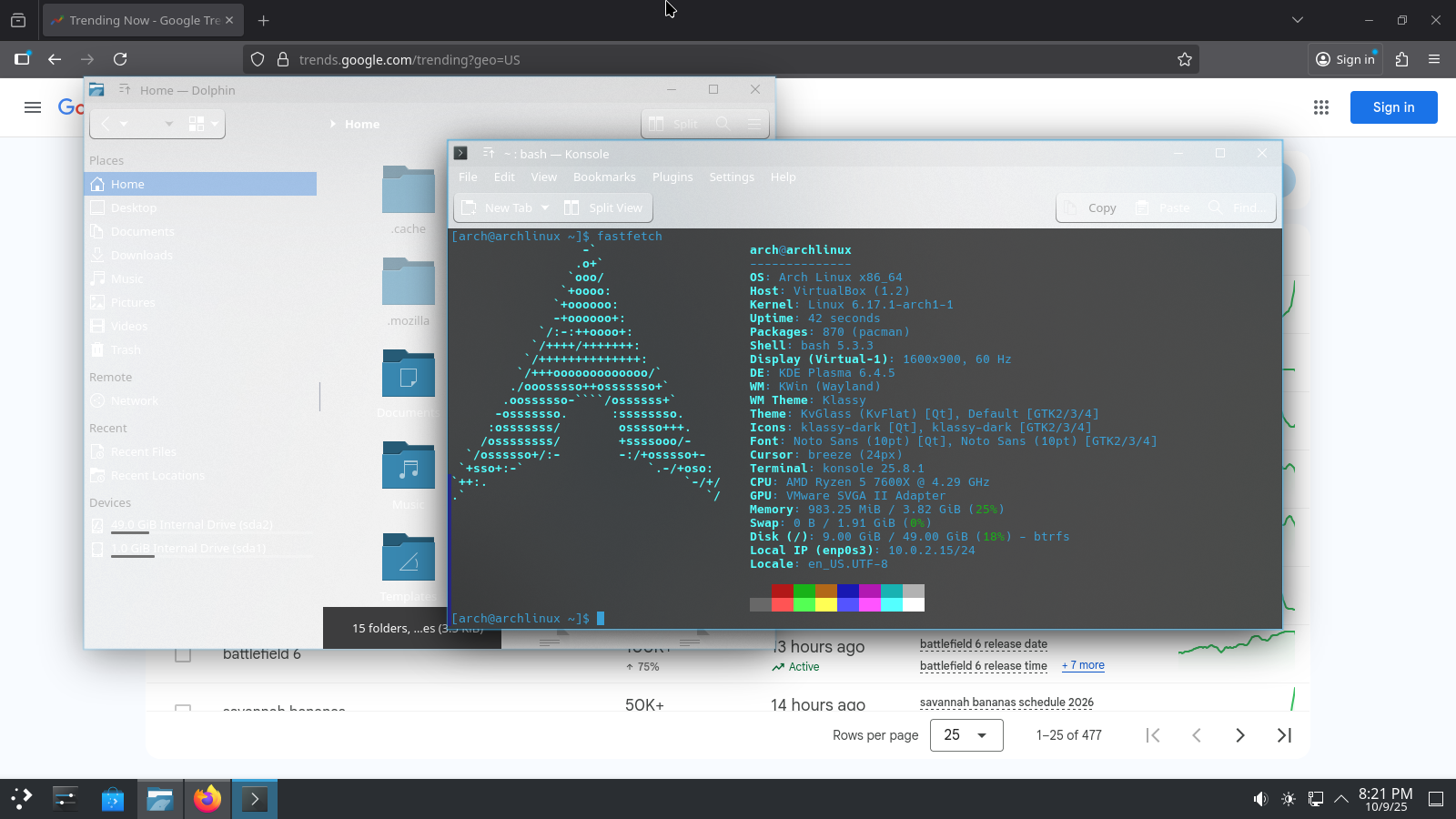Viewport: 1456px width, 819px height.
Task: Click the blue Sign in button
Action: point(1393,107)
